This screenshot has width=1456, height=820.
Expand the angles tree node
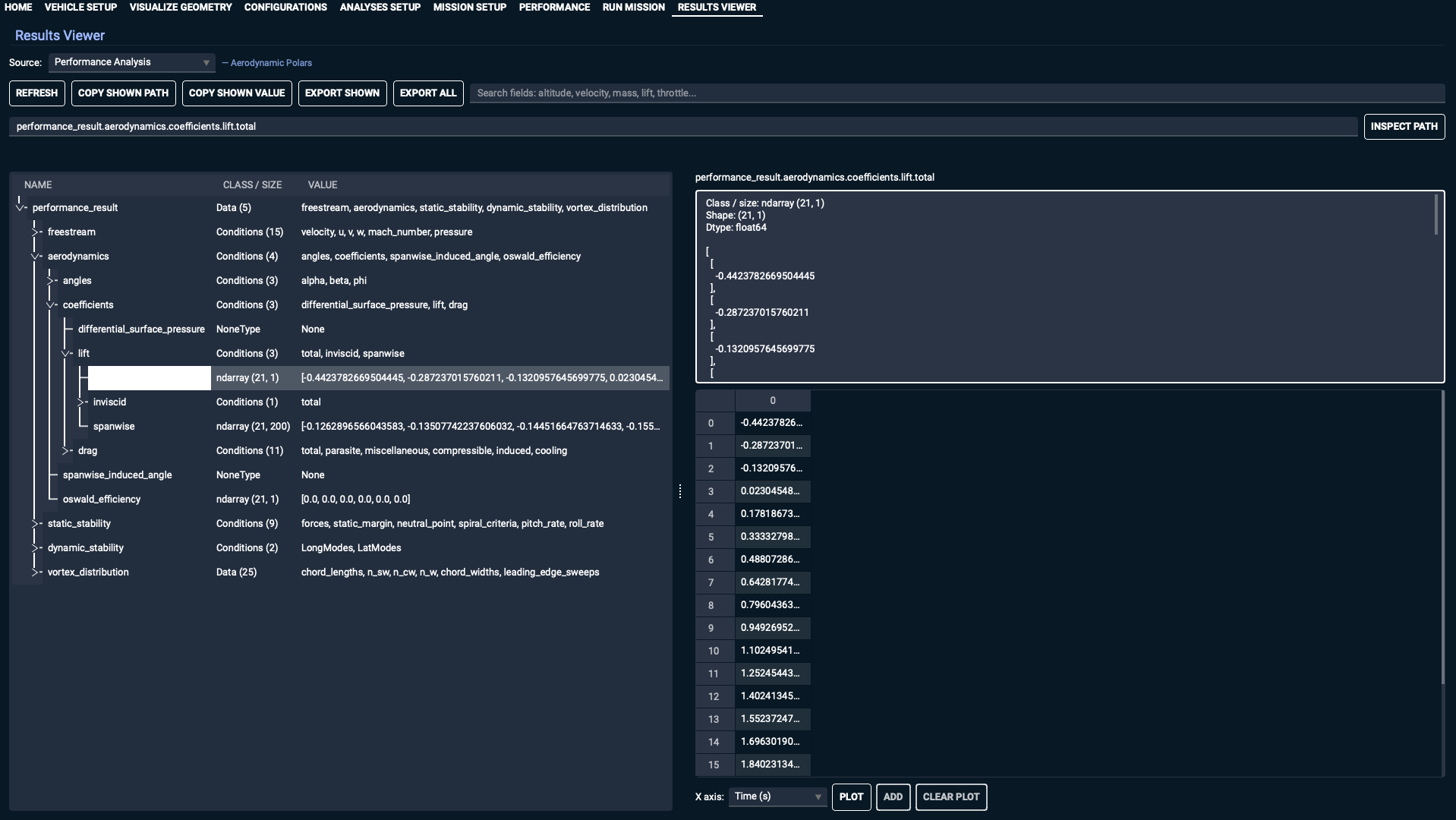51,280
